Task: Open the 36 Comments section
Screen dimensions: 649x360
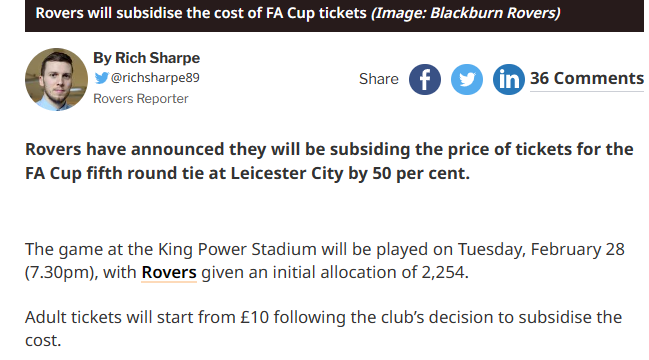Action: pyautogui.click(x=587, y=79)
